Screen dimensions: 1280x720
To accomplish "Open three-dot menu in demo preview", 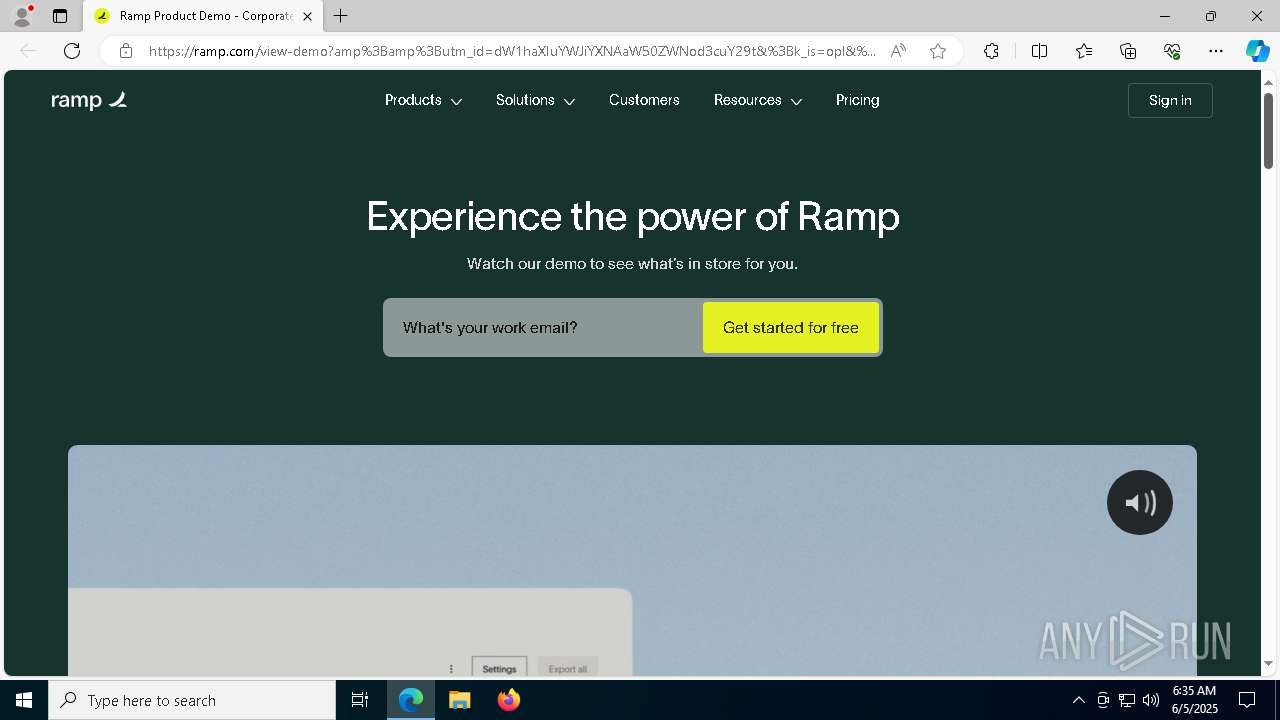I will tap(451, 669).
